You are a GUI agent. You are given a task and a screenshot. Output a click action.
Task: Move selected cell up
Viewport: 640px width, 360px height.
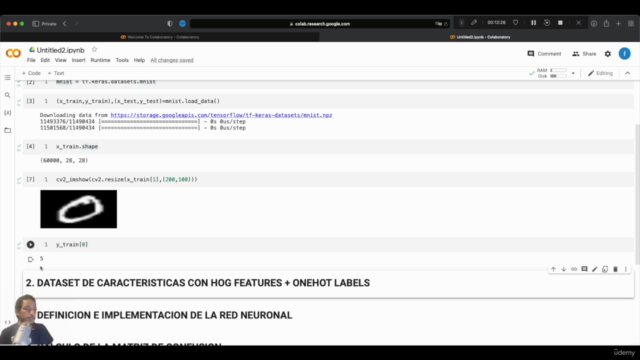click(553, 269)
